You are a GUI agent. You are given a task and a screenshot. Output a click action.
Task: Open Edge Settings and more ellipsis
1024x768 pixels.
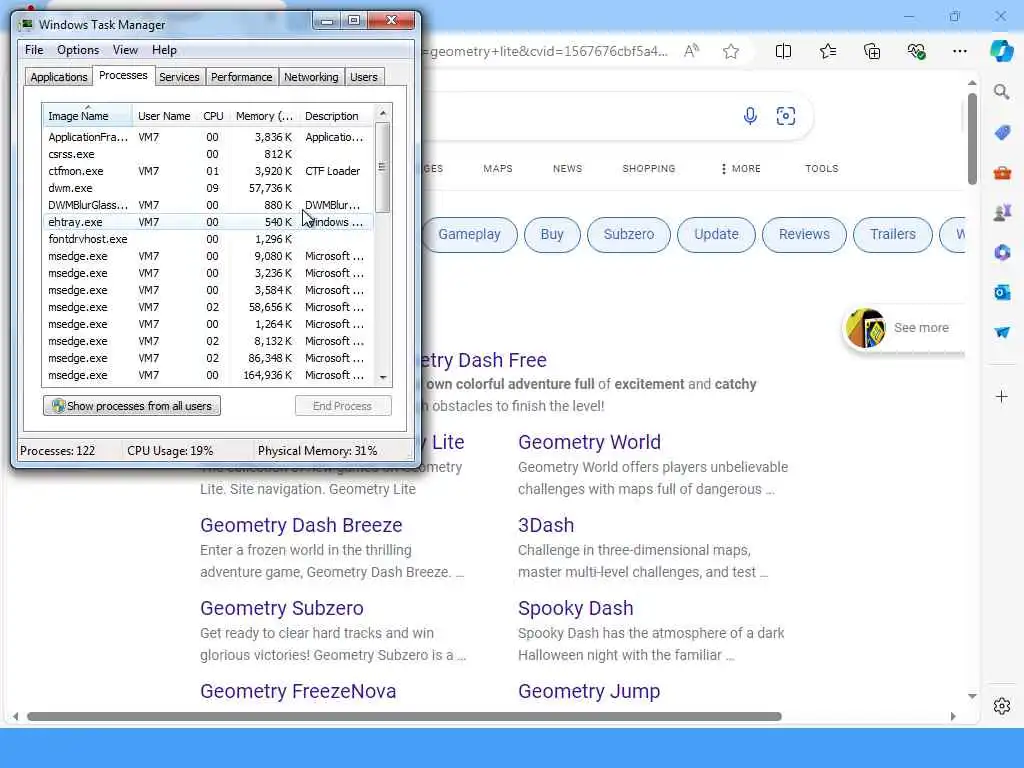[x=959, y=51]
